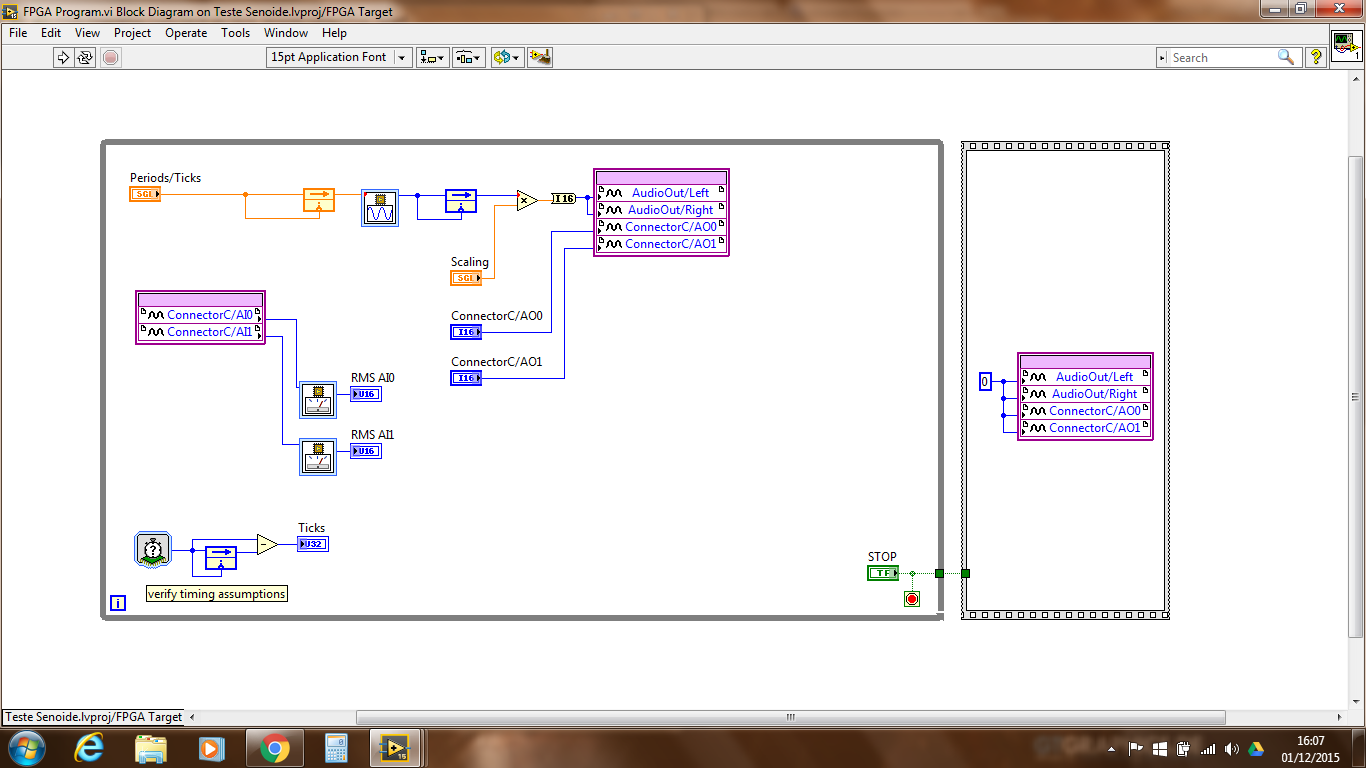This screenshot has width=1366, height=768.
Task: Click the 'verify timing assumptions' comment
Action: (217, 594)
